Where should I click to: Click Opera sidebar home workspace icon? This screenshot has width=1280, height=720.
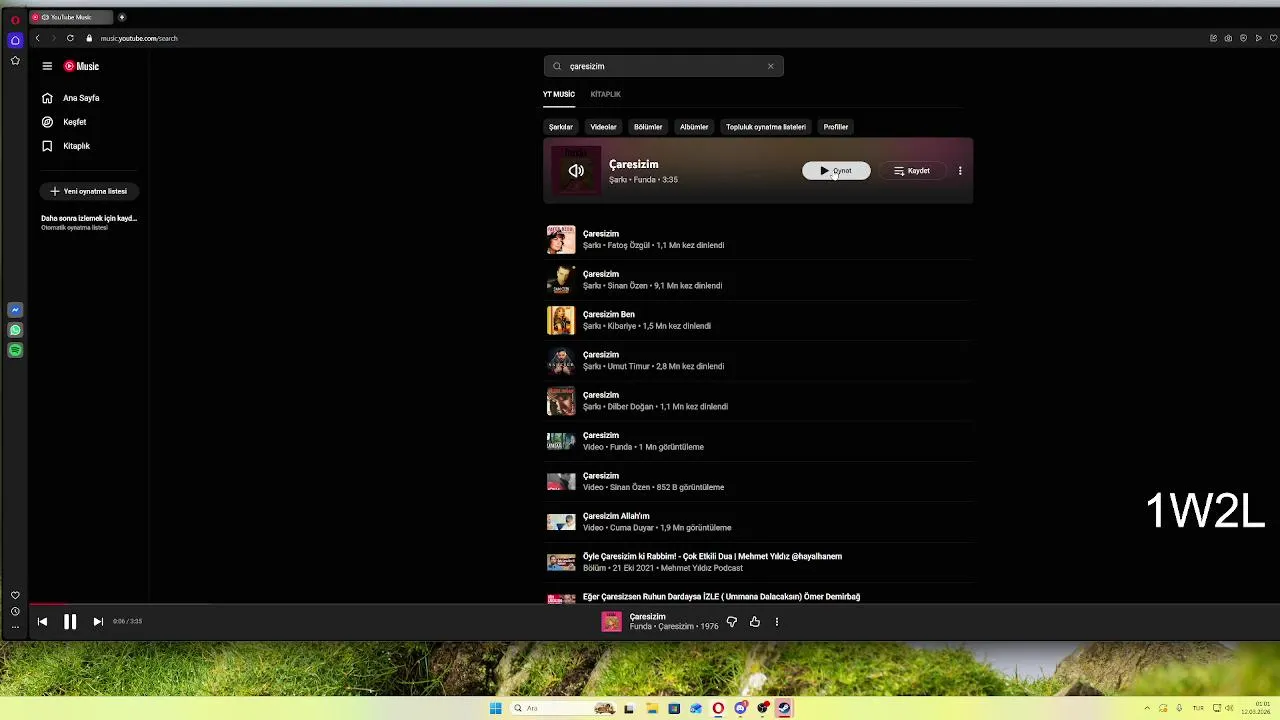point(15,41)
